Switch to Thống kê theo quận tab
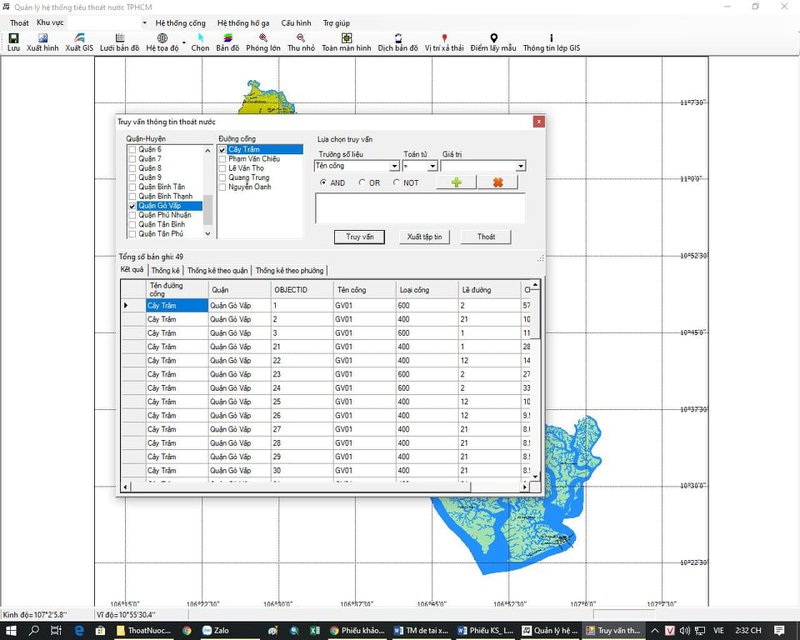This screenshot has height=640, width=800. tap(217, 270)
